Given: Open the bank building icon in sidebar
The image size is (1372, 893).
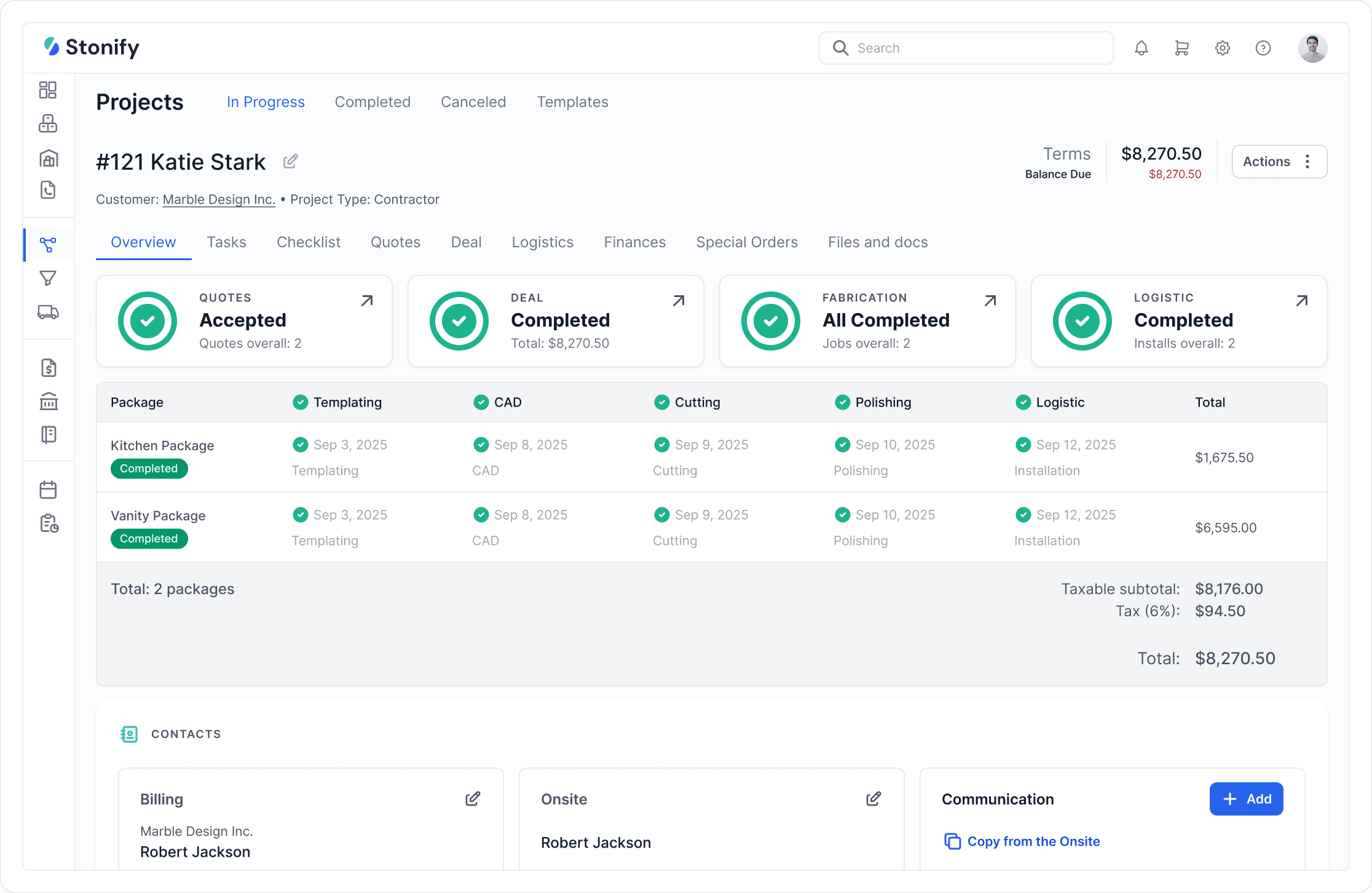Looking at the screenshot, I should (x=48, y=401).
